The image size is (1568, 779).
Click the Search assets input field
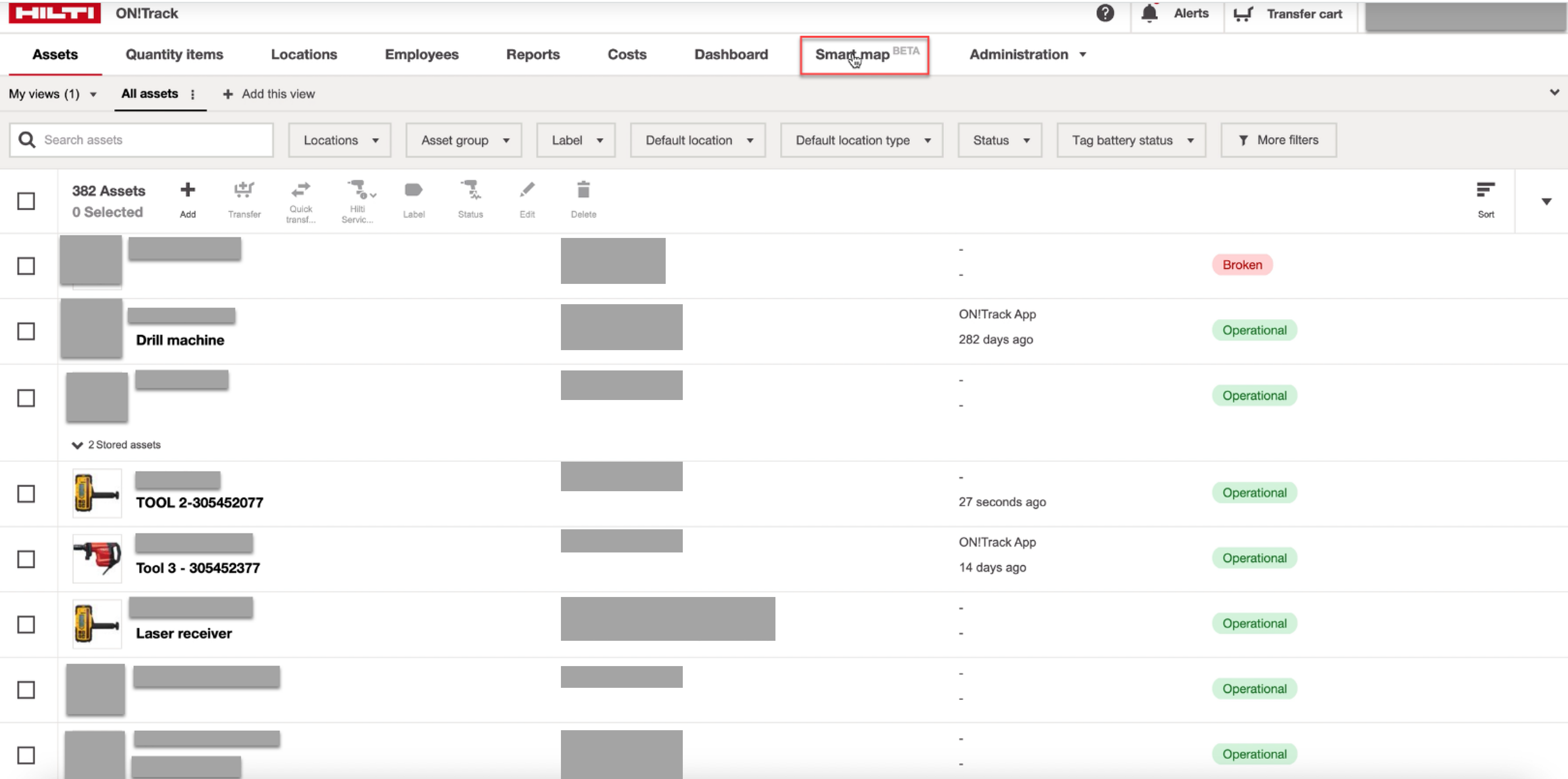point(141,140)
